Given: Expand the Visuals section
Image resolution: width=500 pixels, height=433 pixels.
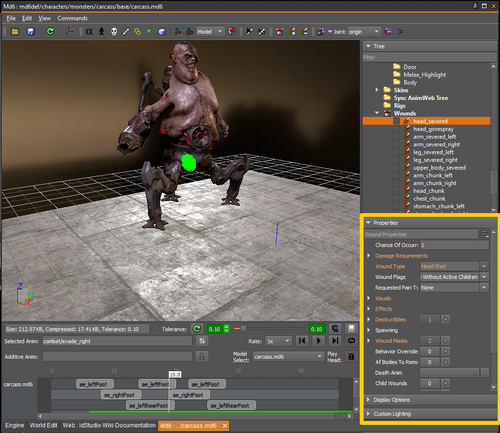Looking at the screenshot, I should pyautogui.click(x=369, y=298).
